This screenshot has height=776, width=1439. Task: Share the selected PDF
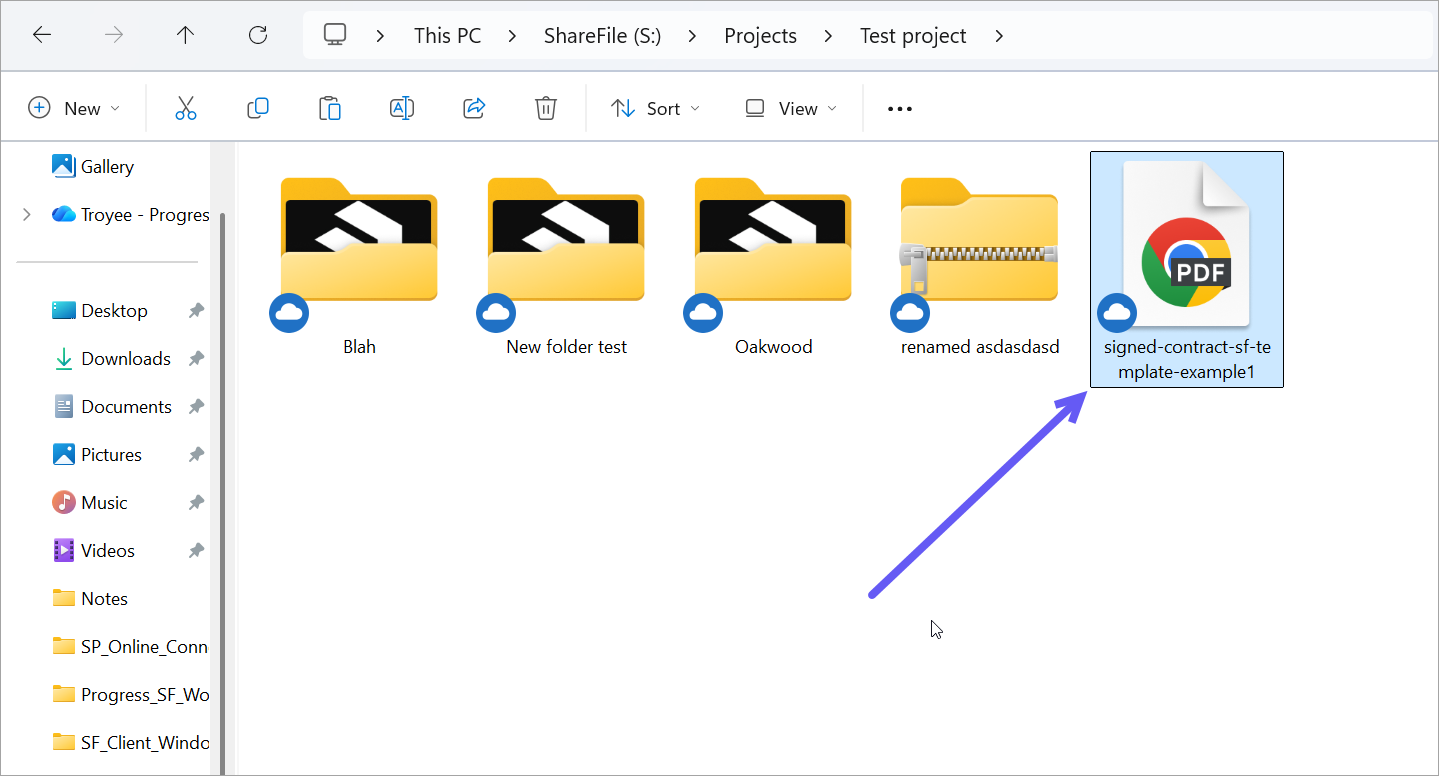pos(474,107)
